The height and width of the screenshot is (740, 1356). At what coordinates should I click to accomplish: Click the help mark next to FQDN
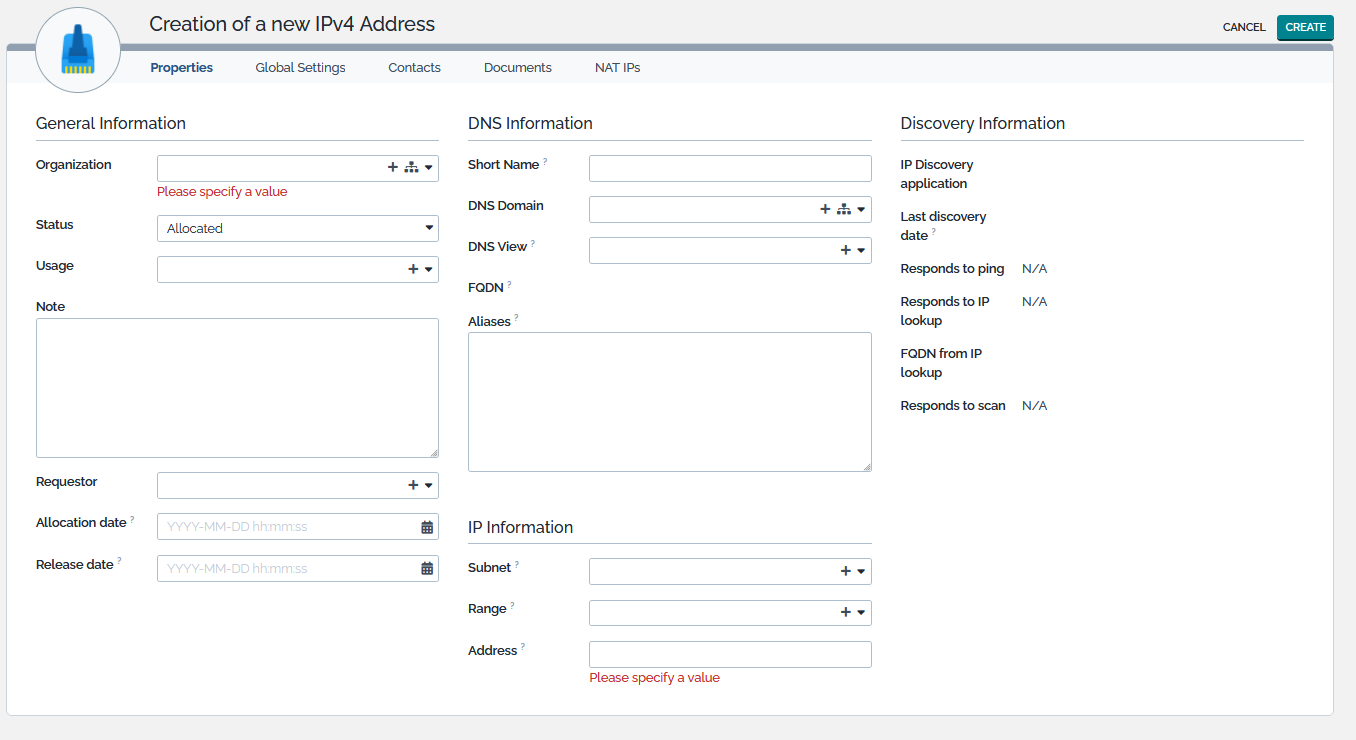click(x=509, y=284)
